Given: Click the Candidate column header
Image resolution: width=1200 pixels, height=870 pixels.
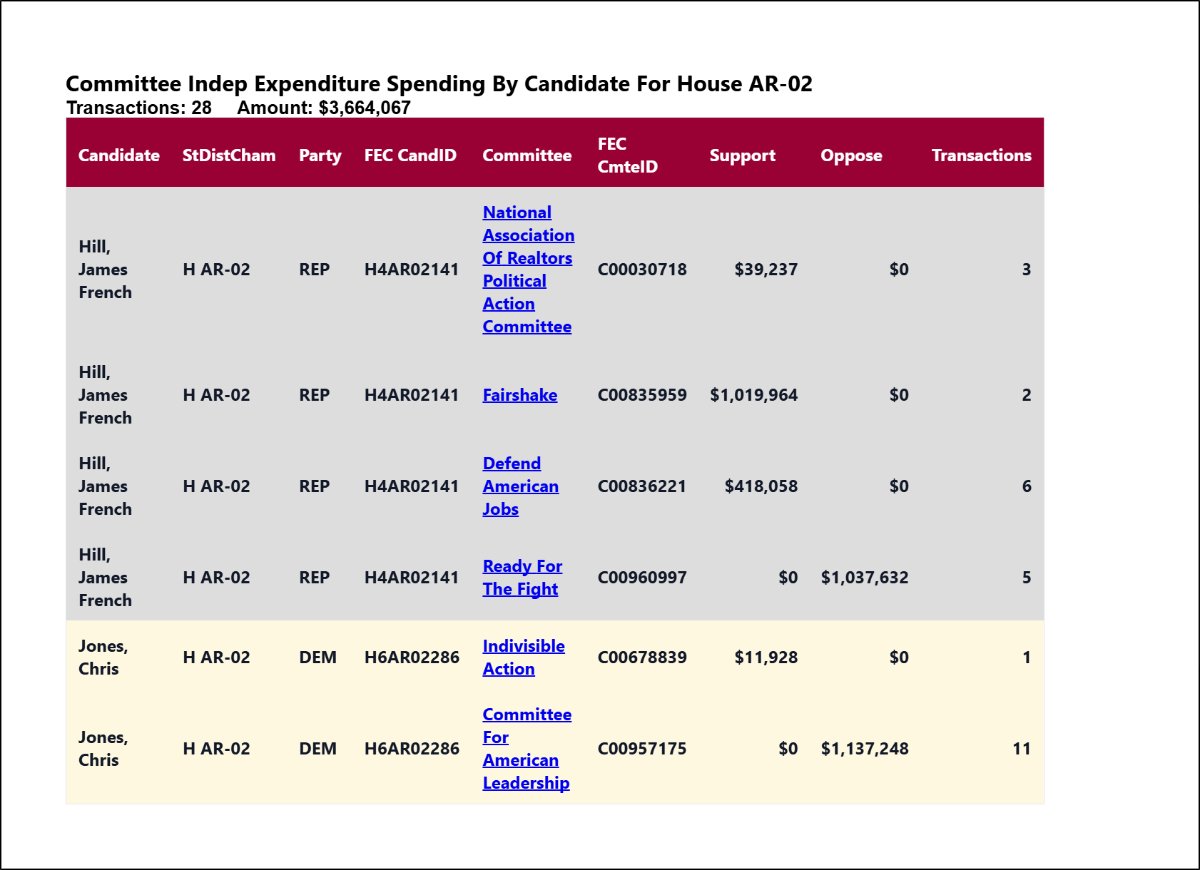Looking at the screenshot, I should (119, 155).
